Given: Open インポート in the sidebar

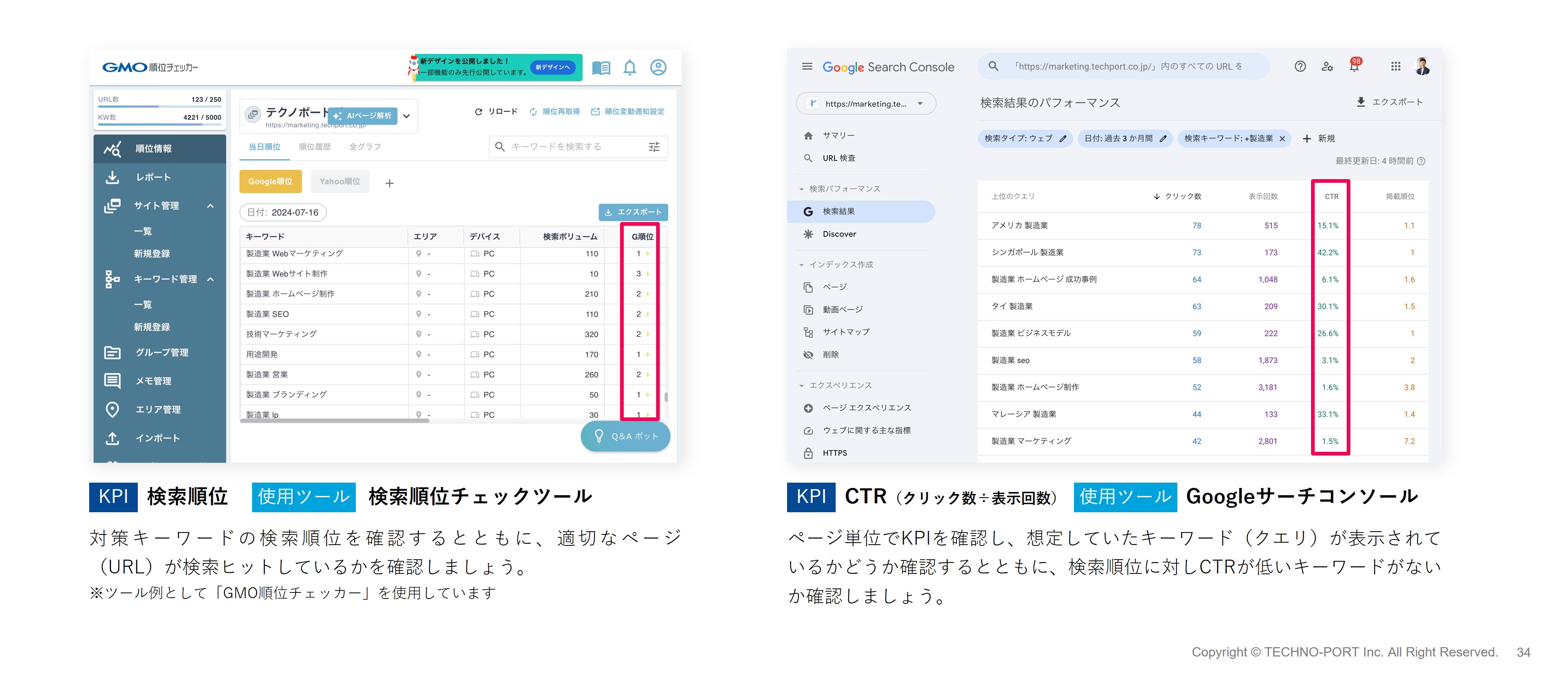Looking at the screenshot, I should pyautogui.click(x=160, y=438).
